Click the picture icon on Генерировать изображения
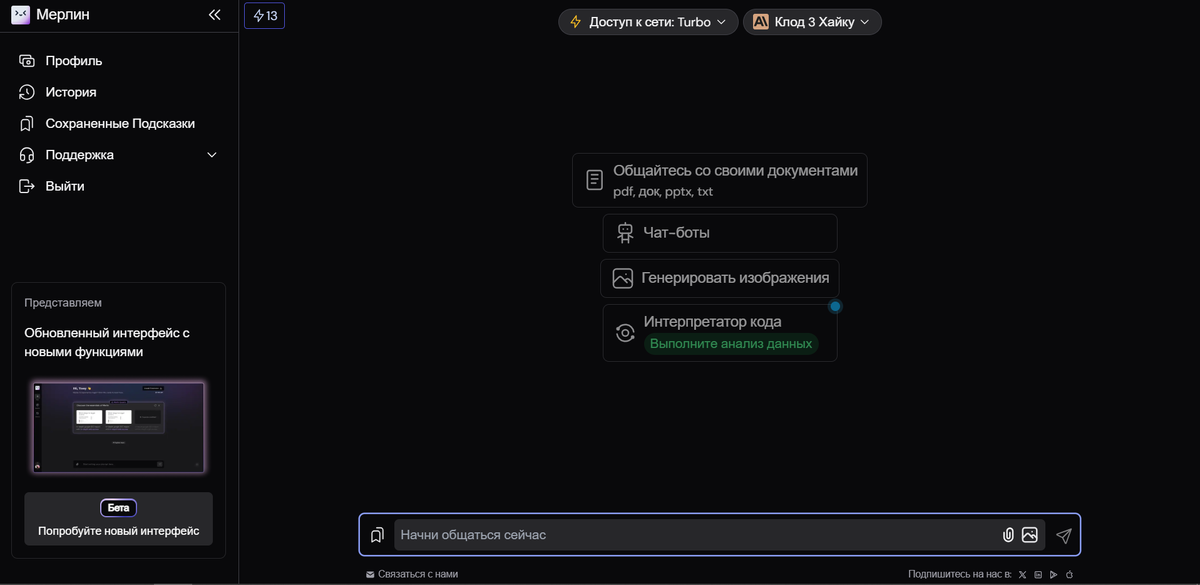 (x=623, y=278)
